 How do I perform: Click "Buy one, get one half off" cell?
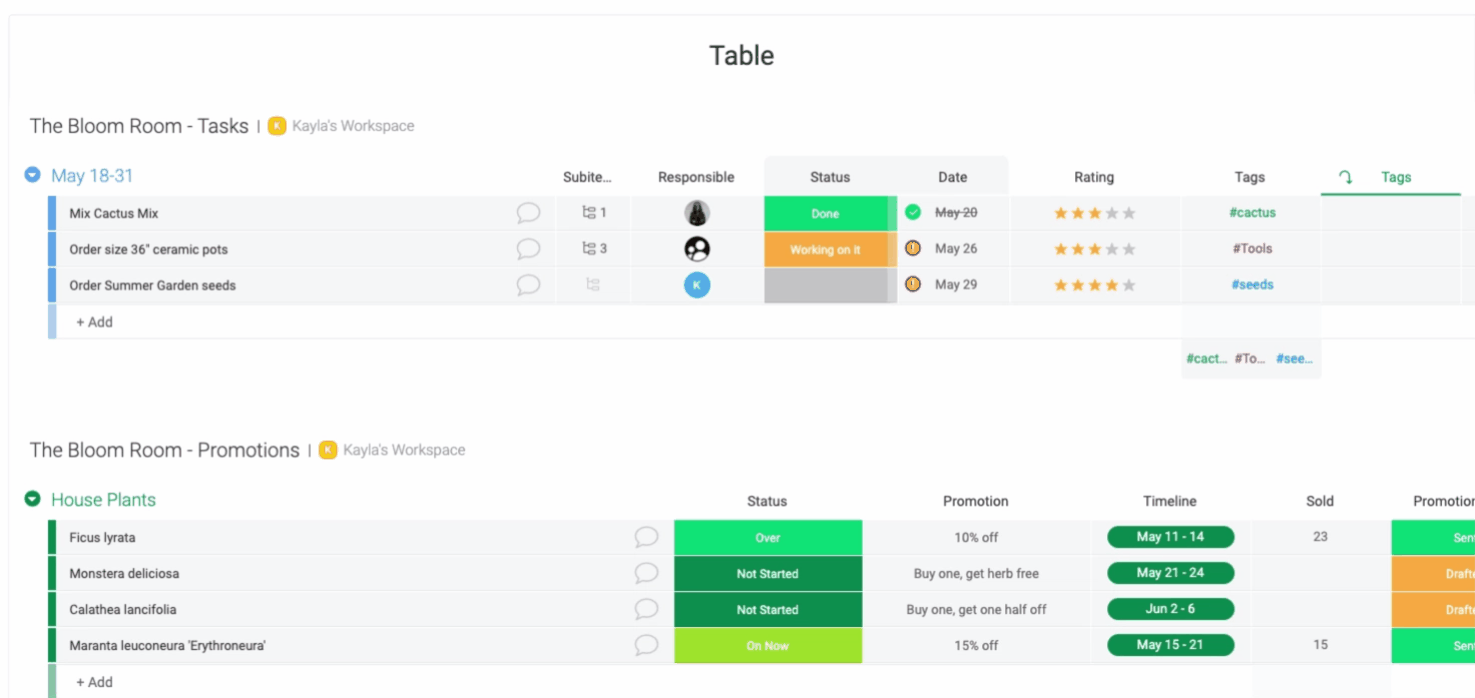[x=976, y=609]
